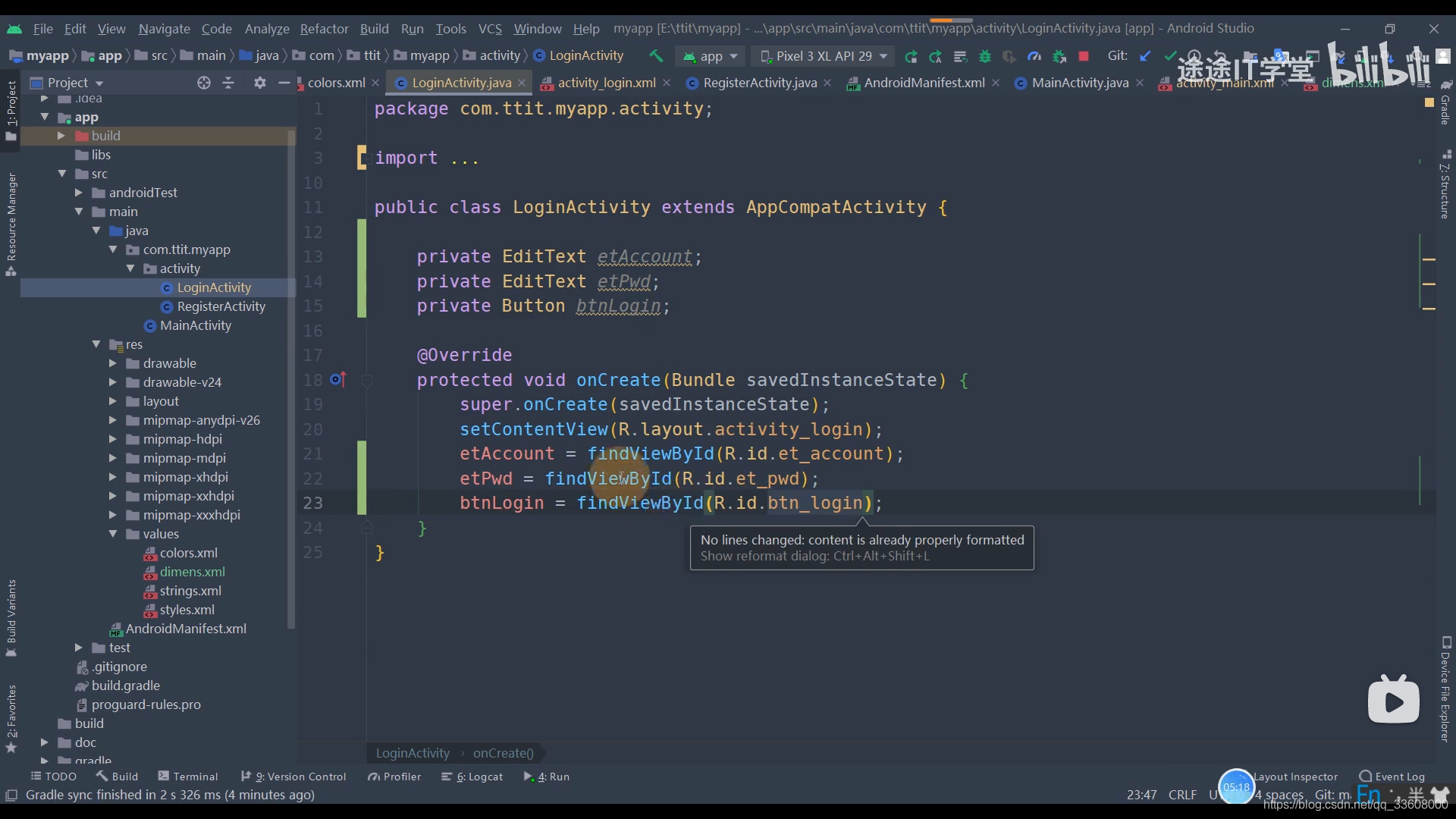
Task: Toggle the TODO panel at bottom
Action: point(54,776)
